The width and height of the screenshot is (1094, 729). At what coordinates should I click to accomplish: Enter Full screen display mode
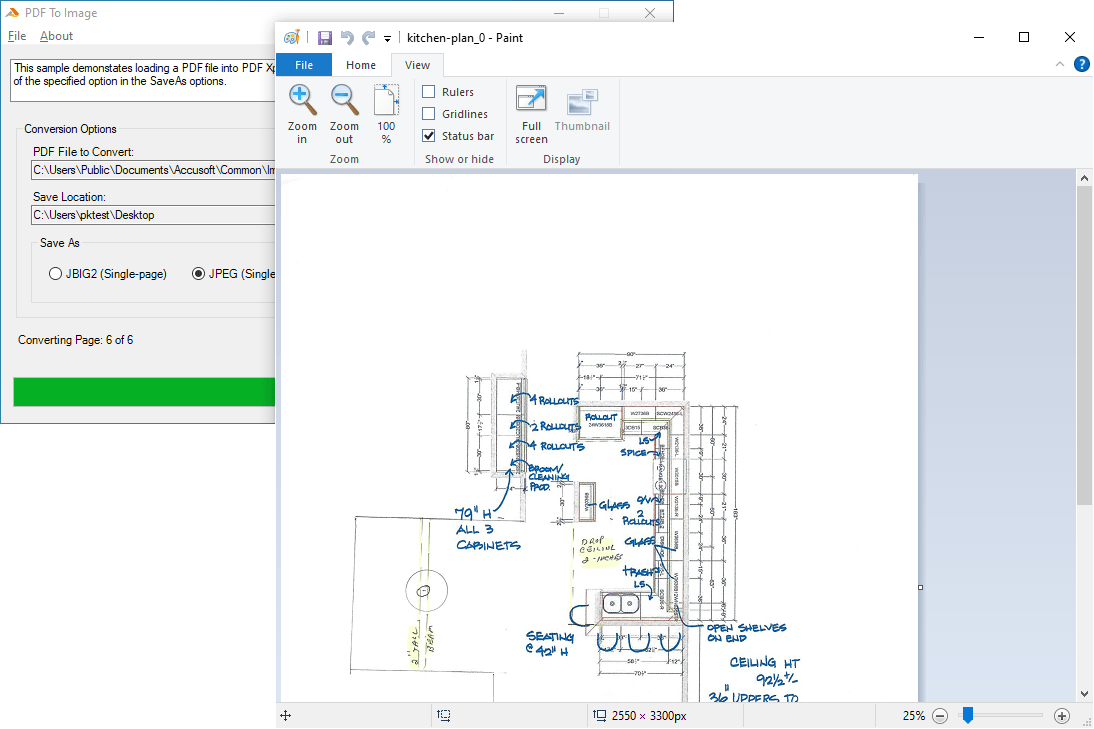pyautogui.click(x=531, y=112)
